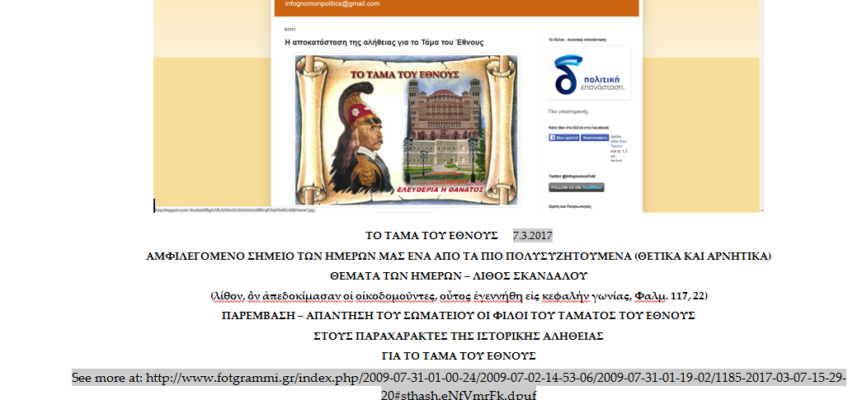Image resolution: width=848 pixels, height=400 pixels.
Task: Open the ΤΟ ΤΑΜΑ ΤΟΥ ΕΘΝΟΥΣ scroll image
Action: 407,128
